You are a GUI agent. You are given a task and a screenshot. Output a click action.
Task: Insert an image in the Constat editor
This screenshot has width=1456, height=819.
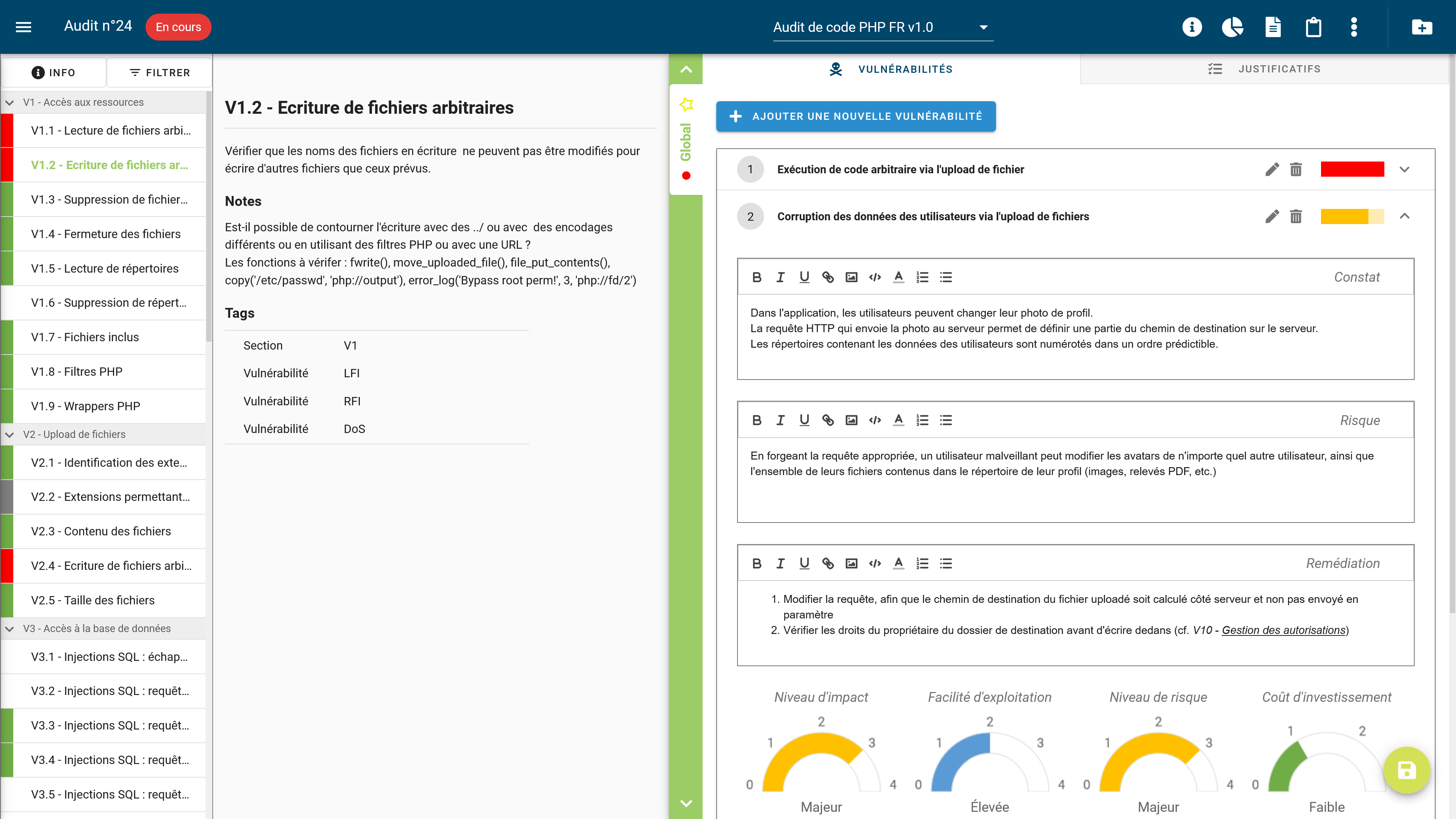(851, 277)
